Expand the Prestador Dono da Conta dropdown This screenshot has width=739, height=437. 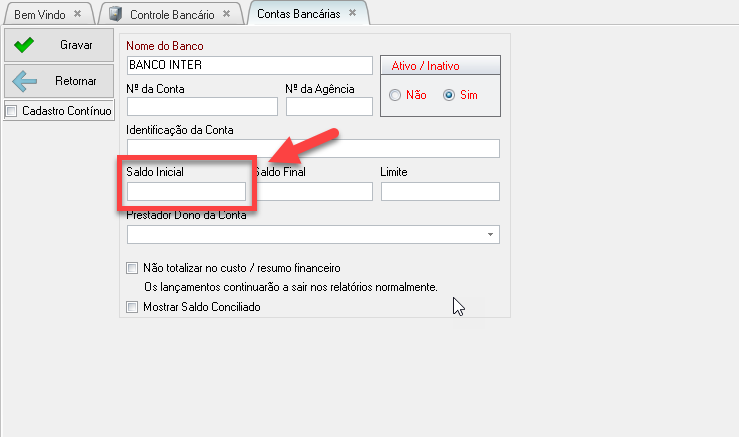[x=490, y=234]
